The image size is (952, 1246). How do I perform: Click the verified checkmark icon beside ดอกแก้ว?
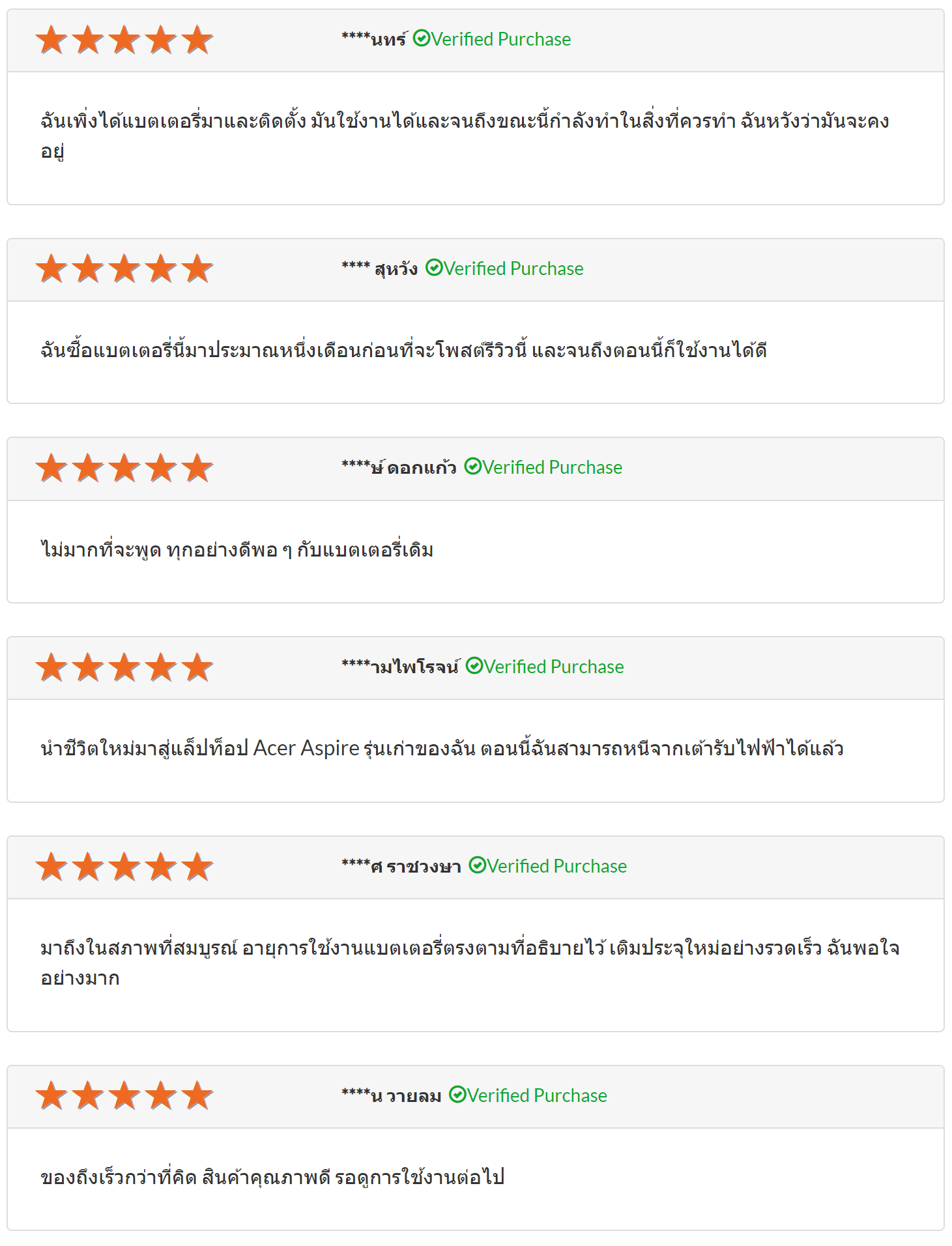(x=473, y=467)
